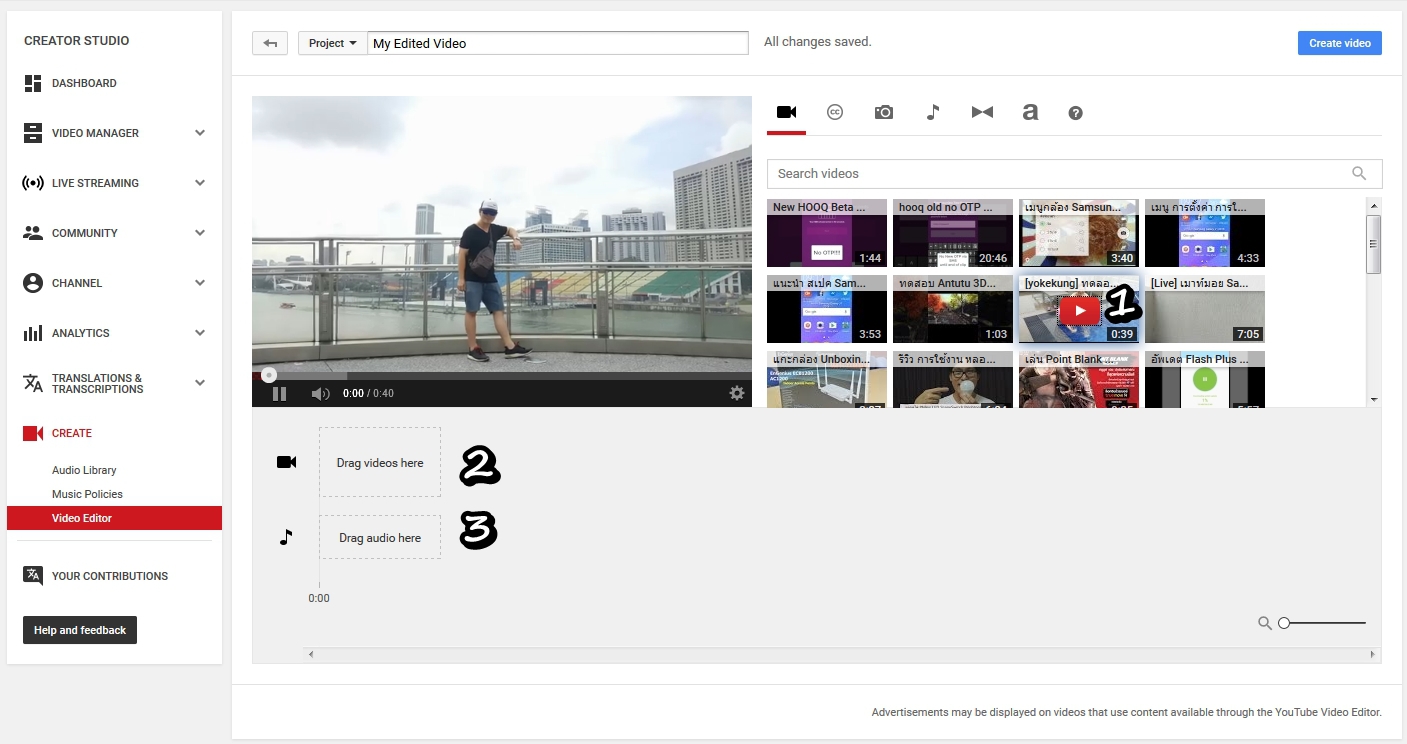Select the [yokekung] 0:39 video thumbnail
Image resolution: width=1407 pixels, height=744 pixels.
click(x=1079, y=309)
